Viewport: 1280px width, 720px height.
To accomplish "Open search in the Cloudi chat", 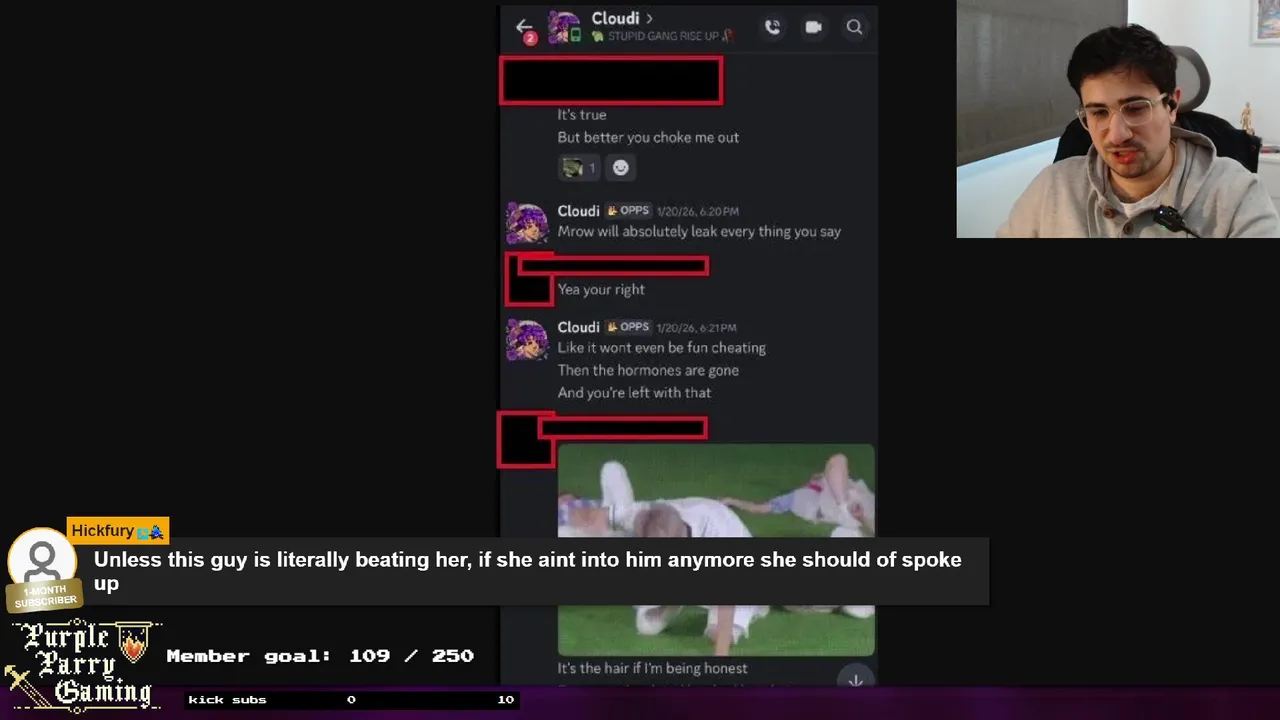I will point(854,27).
